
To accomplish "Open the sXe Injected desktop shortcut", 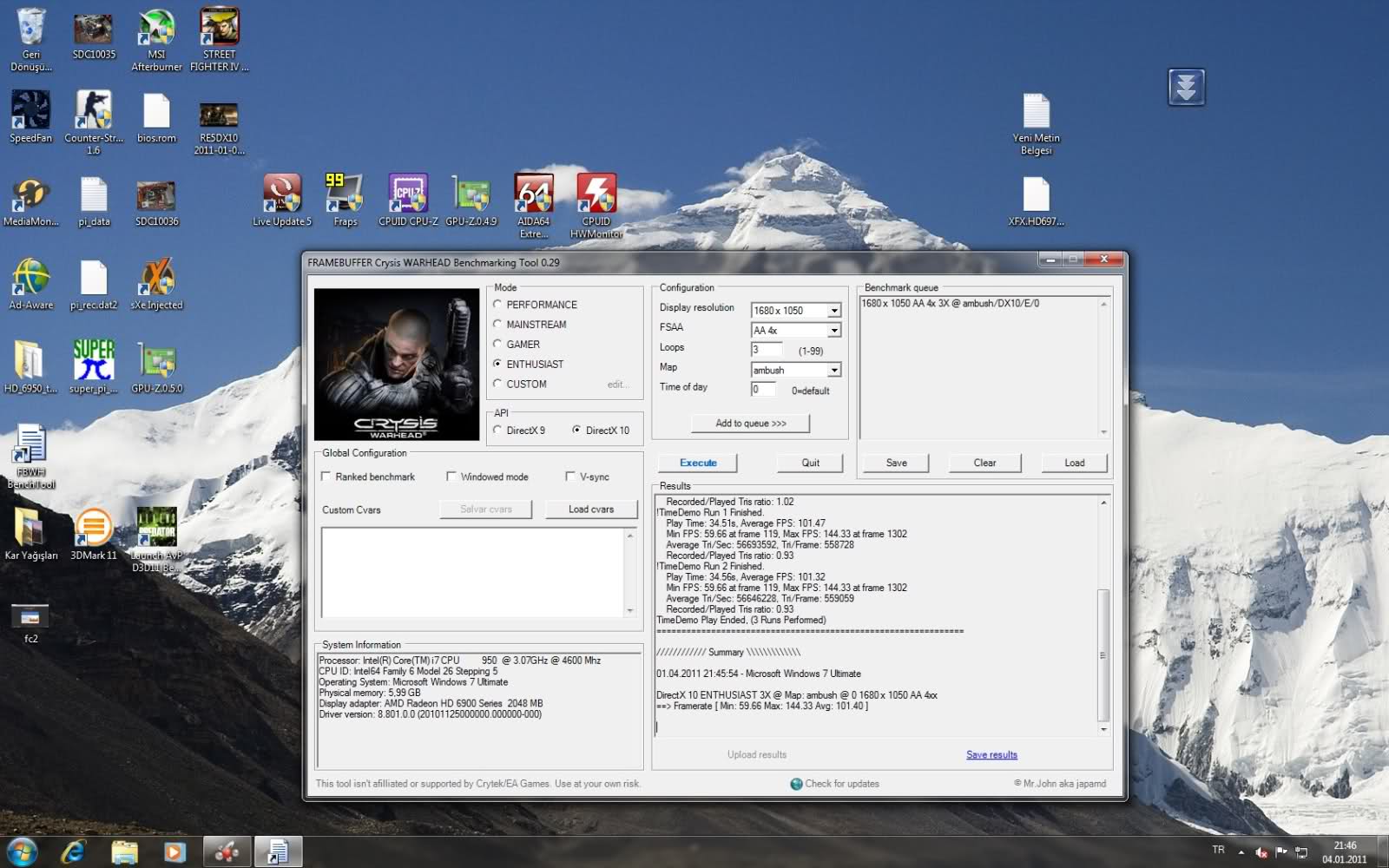I will click(156, 285).
